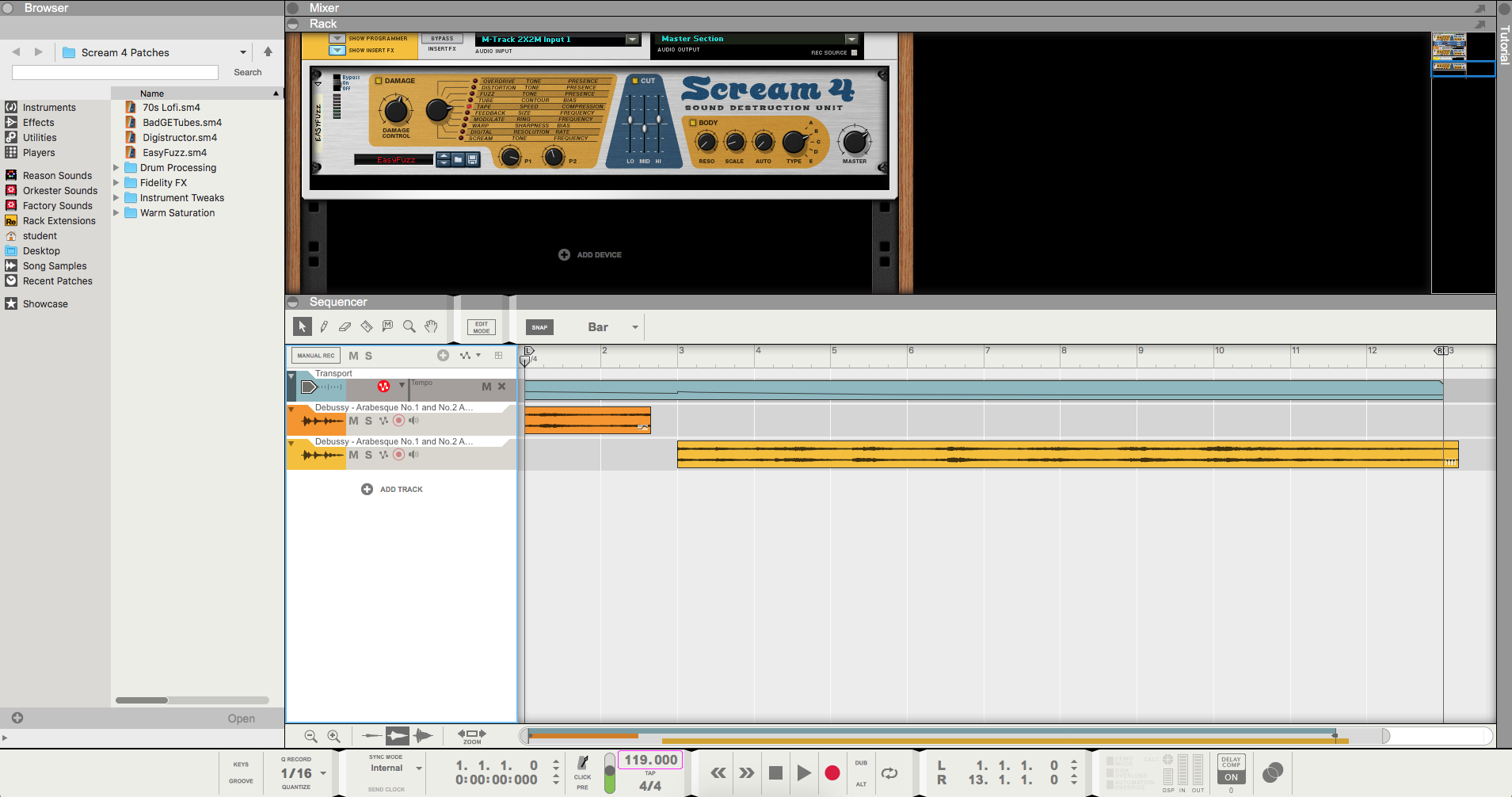Select the Pencil tool in the sequencer
Image resolution: width=1512 pixels, height=797 pixels.
click(324, 326)
